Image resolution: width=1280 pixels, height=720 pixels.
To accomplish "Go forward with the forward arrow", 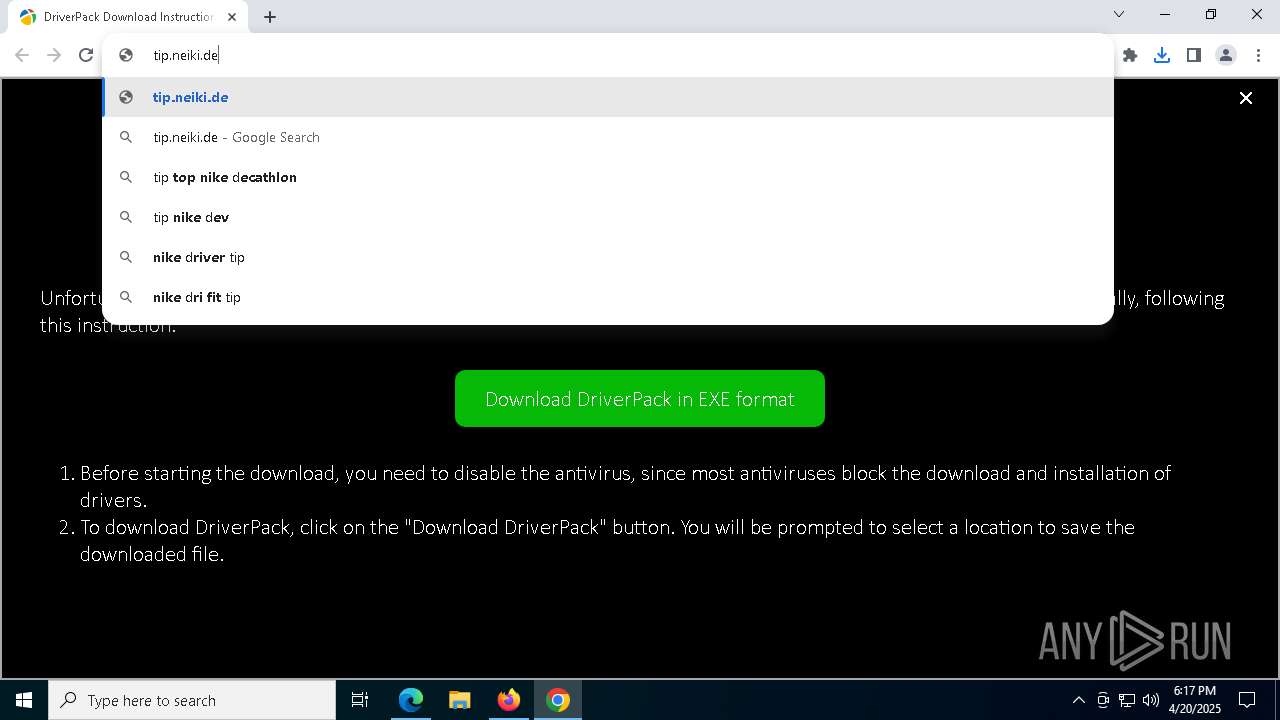I will click(x=54, y=55).
